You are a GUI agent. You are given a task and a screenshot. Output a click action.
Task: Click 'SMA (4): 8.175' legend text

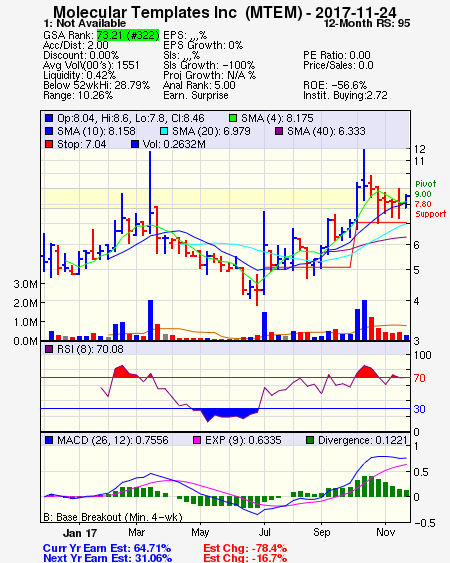(x=277, y=118)
